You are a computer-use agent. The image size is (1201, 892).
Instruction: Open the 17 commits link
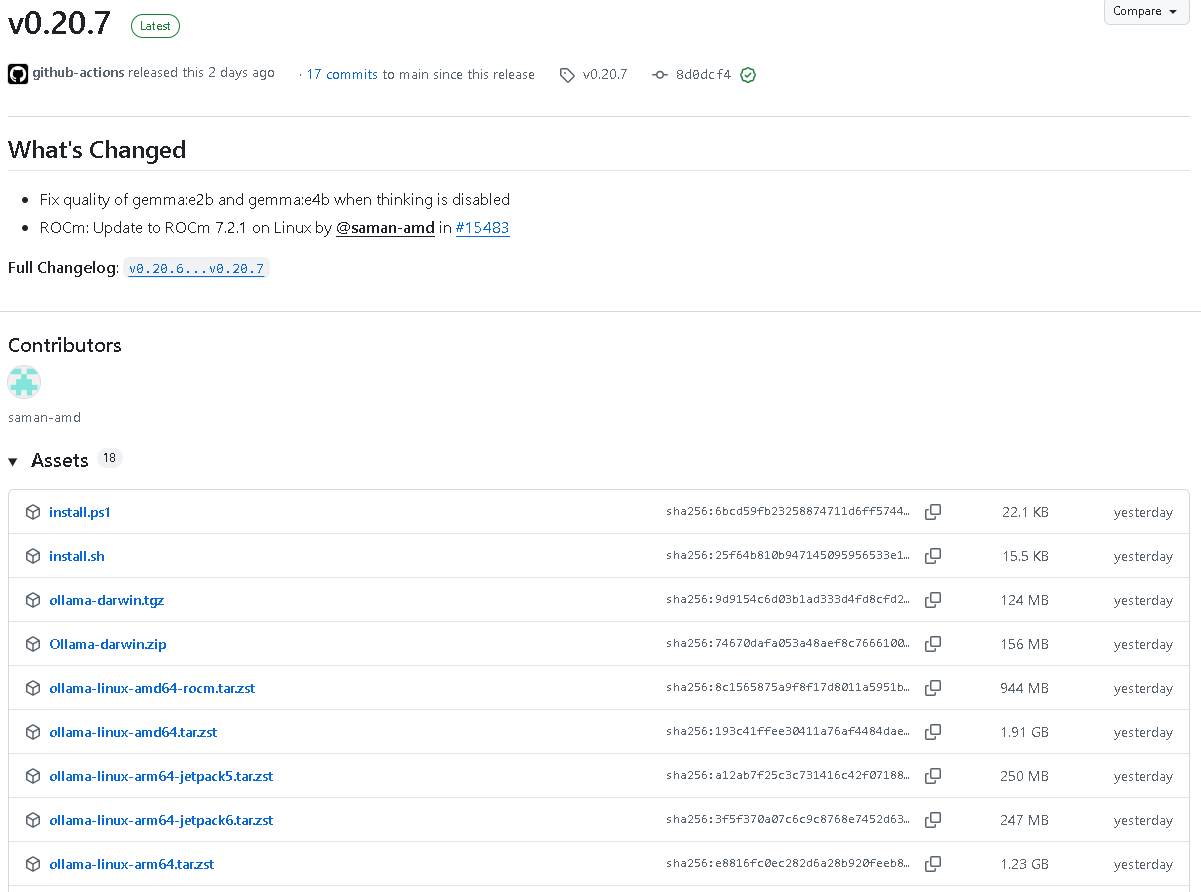[x=342, y=75]
